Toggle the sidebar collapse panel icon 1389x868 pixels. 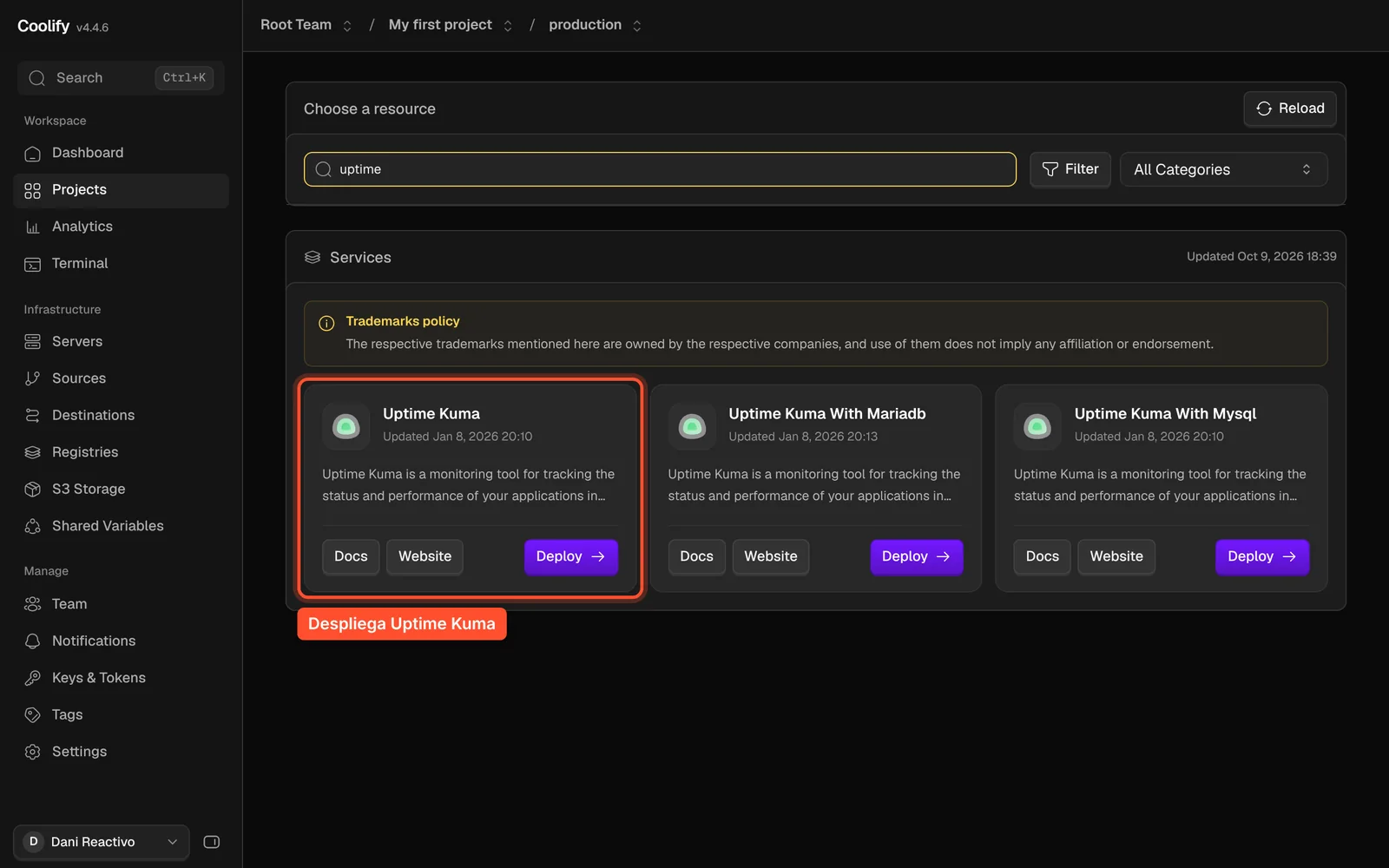point(211,842)
